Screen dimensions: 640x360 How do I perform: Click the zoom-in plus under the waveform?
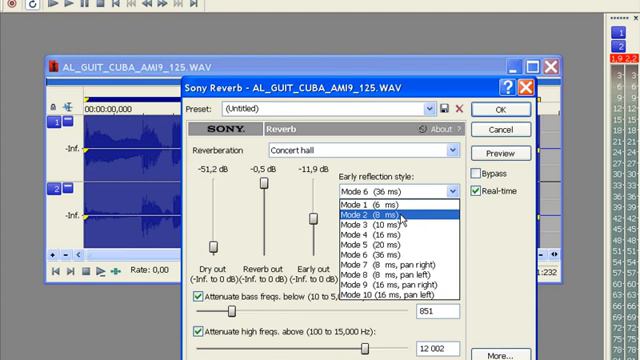[x=53, y=255]
